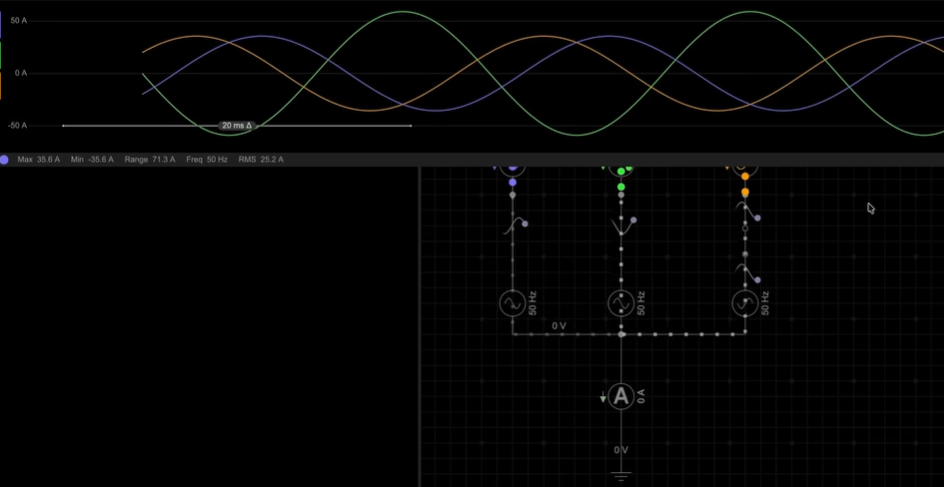
Task: Select the green trace color bar in scope legend
Action: [x=1, y=52]
